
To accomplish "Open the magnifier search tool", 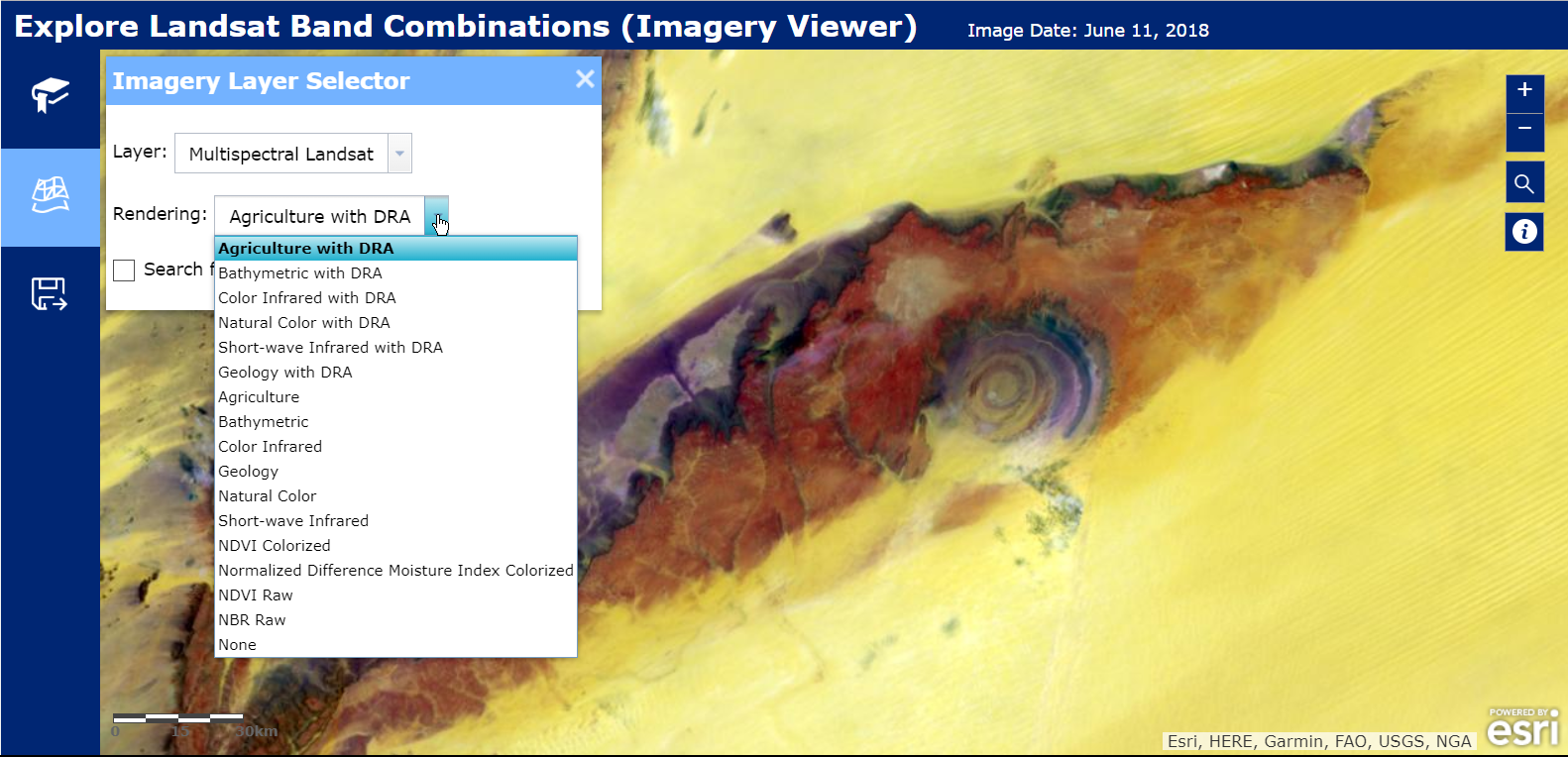I will pos(1524,183).
